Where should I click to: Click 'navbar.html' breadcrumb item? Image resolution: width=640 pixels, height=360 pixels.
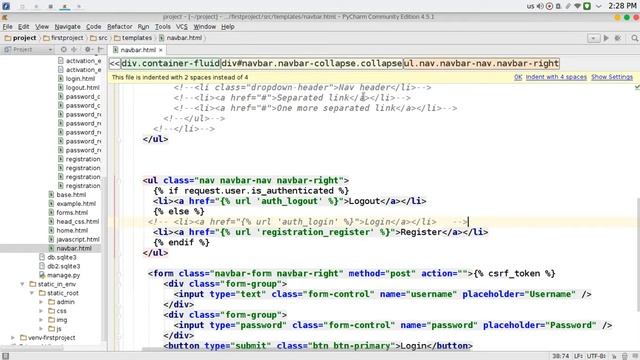pos(180,38)
